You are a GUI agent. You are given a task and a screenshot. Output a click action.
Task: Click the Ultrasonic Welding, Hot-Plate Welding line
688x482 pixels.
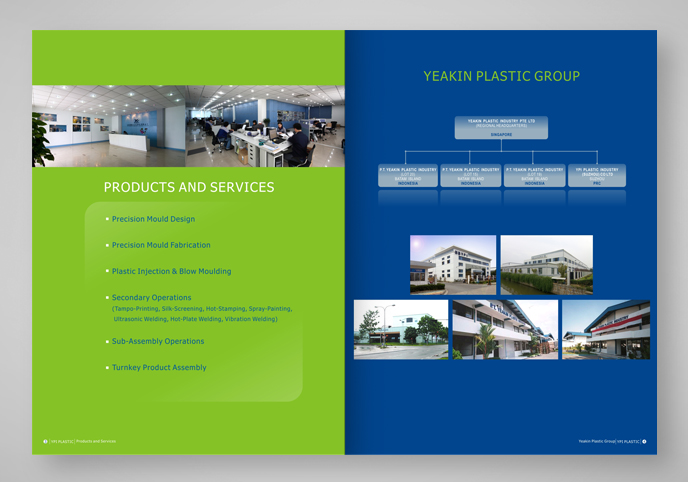195,319
